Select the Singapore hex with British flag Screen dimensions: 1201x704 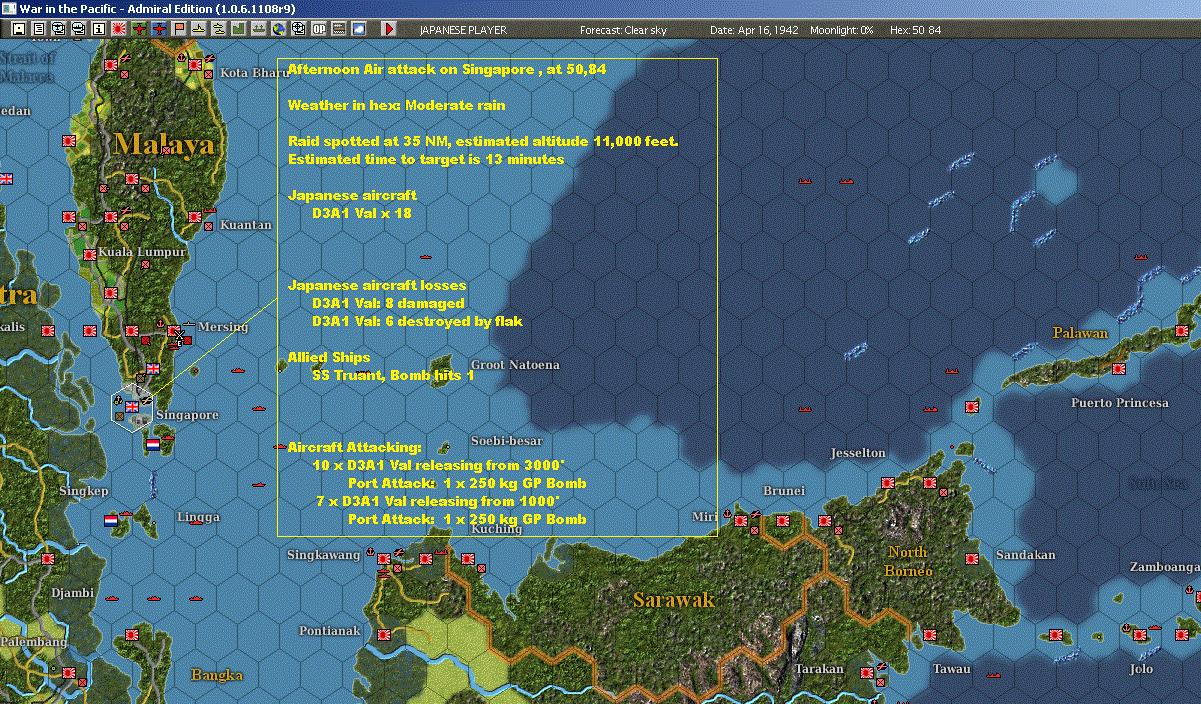click(x=131, y=408)
